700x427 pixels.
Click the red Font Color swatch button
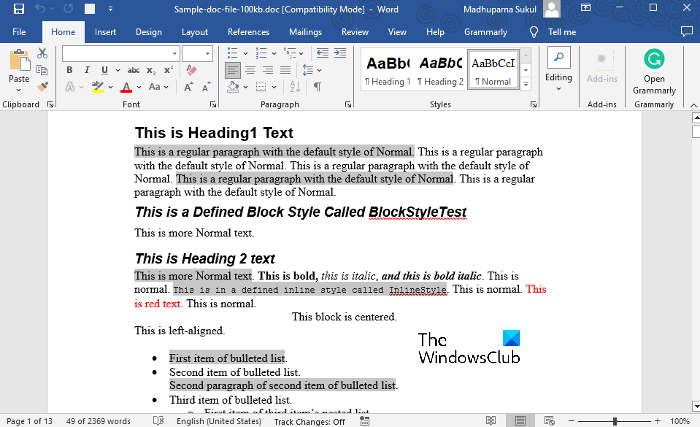click(x=126, y=87)
